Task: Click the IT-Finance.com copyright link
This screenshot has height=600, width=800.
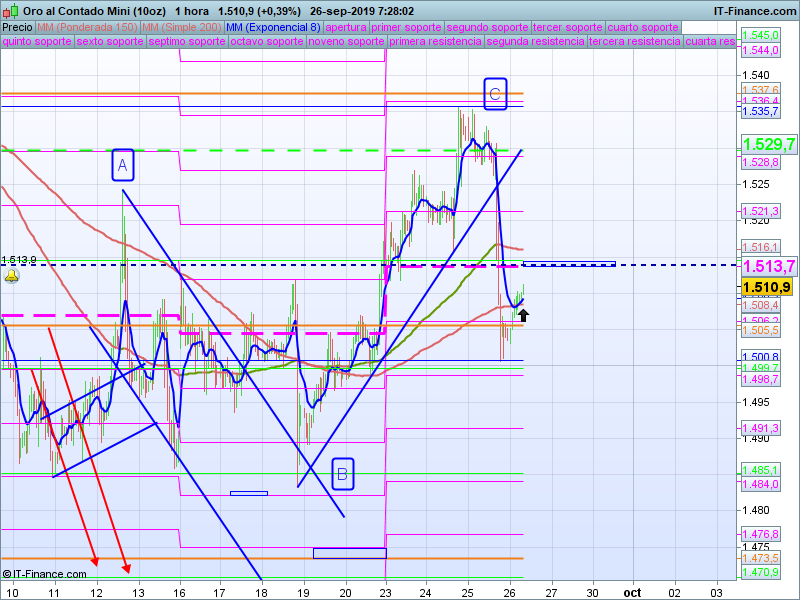Action: click(x=45, y=574)
